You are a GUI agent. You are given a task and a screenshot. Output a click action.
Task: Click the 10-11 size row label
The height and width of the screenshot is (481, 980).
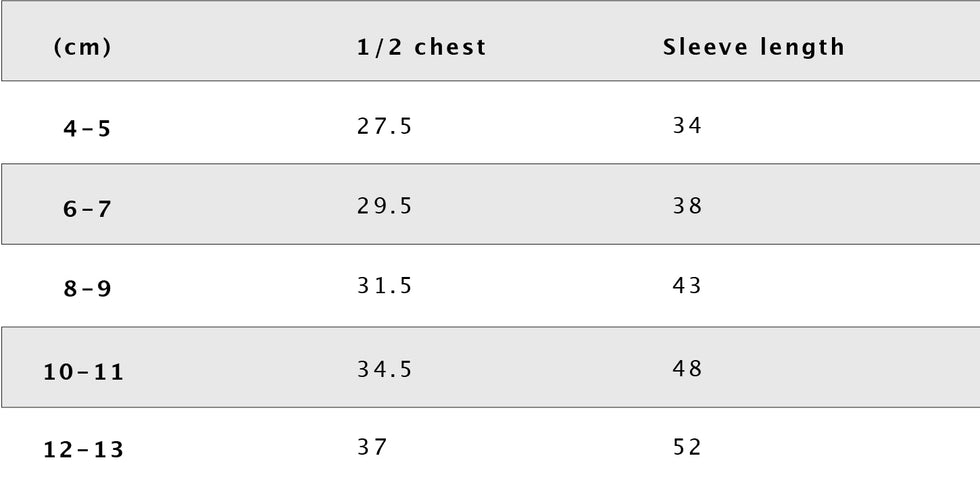click(84, 372)
